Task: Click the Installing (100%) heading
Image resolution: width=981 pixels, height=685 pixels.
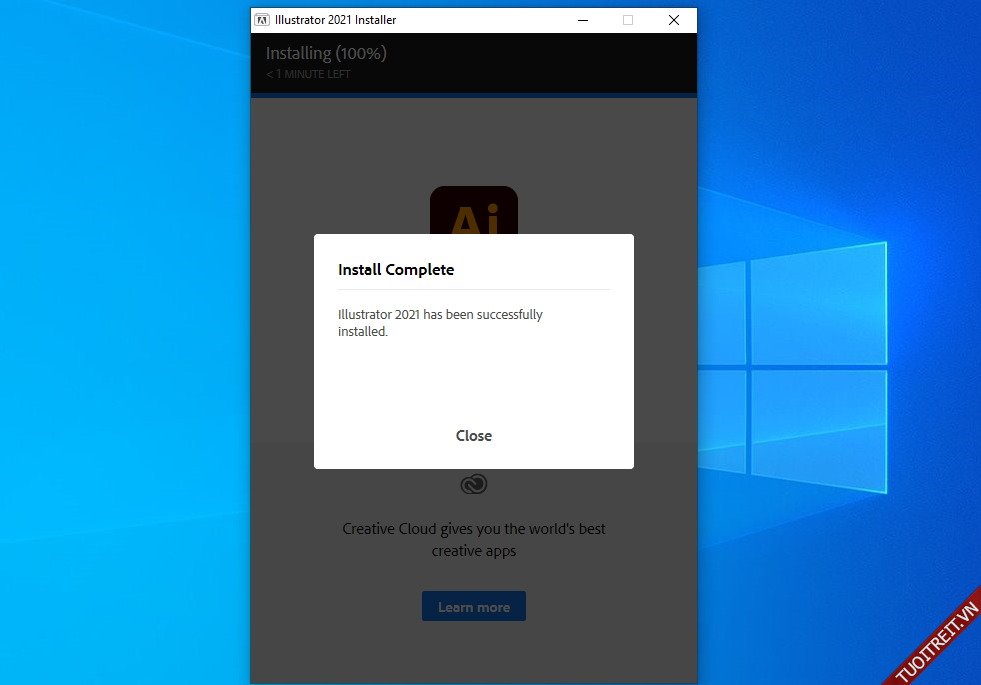Action: click(x=326, y=53)
